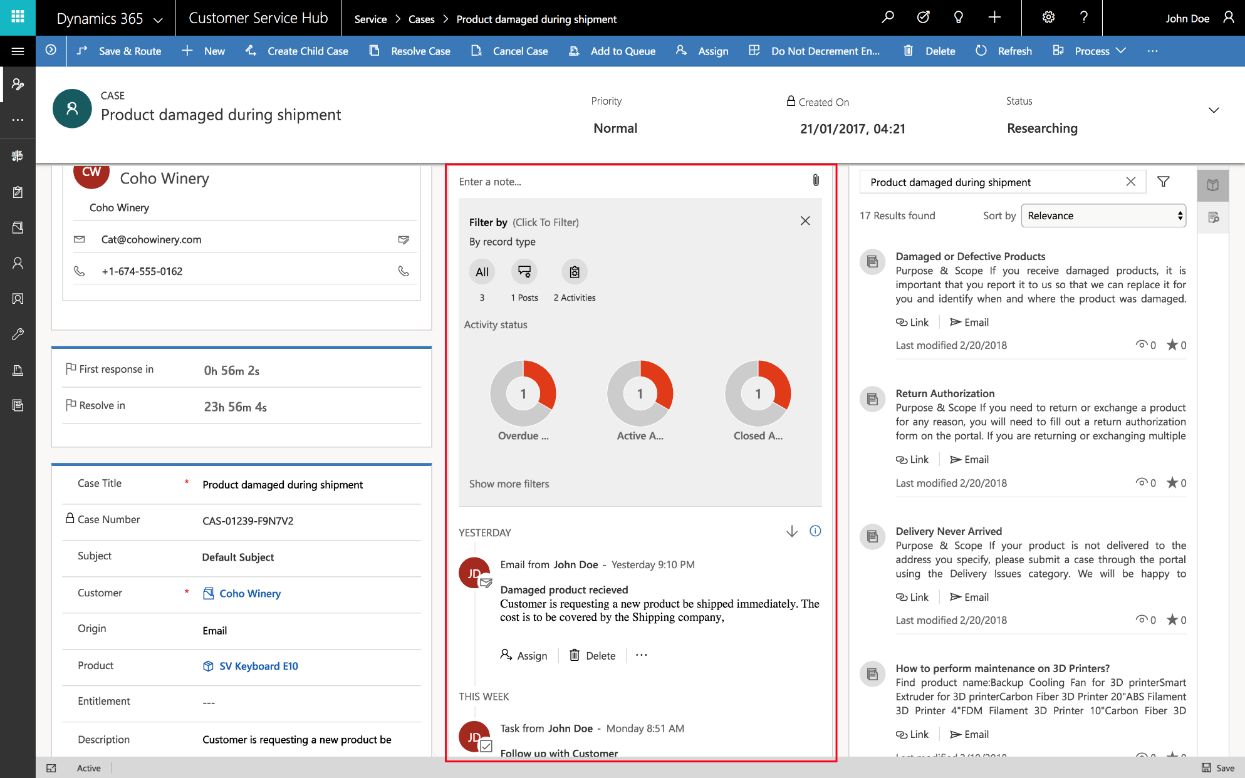The image size is (1245, 778).
Task: Expand the Dynamics 365 app switcher chevron
Action: pyautogui.click(x=158, y=19)
